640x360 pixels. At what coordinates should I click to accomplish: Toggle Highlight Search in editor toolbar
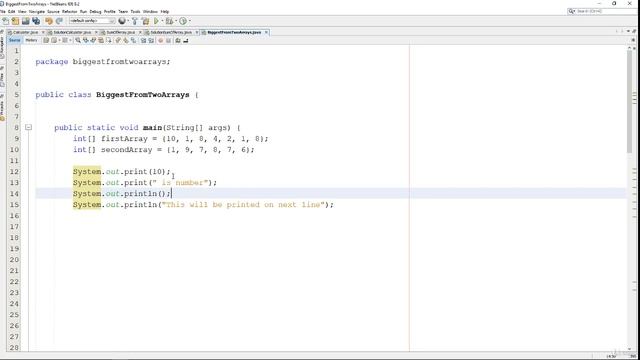pyautogui.click(x=101, y=40)
